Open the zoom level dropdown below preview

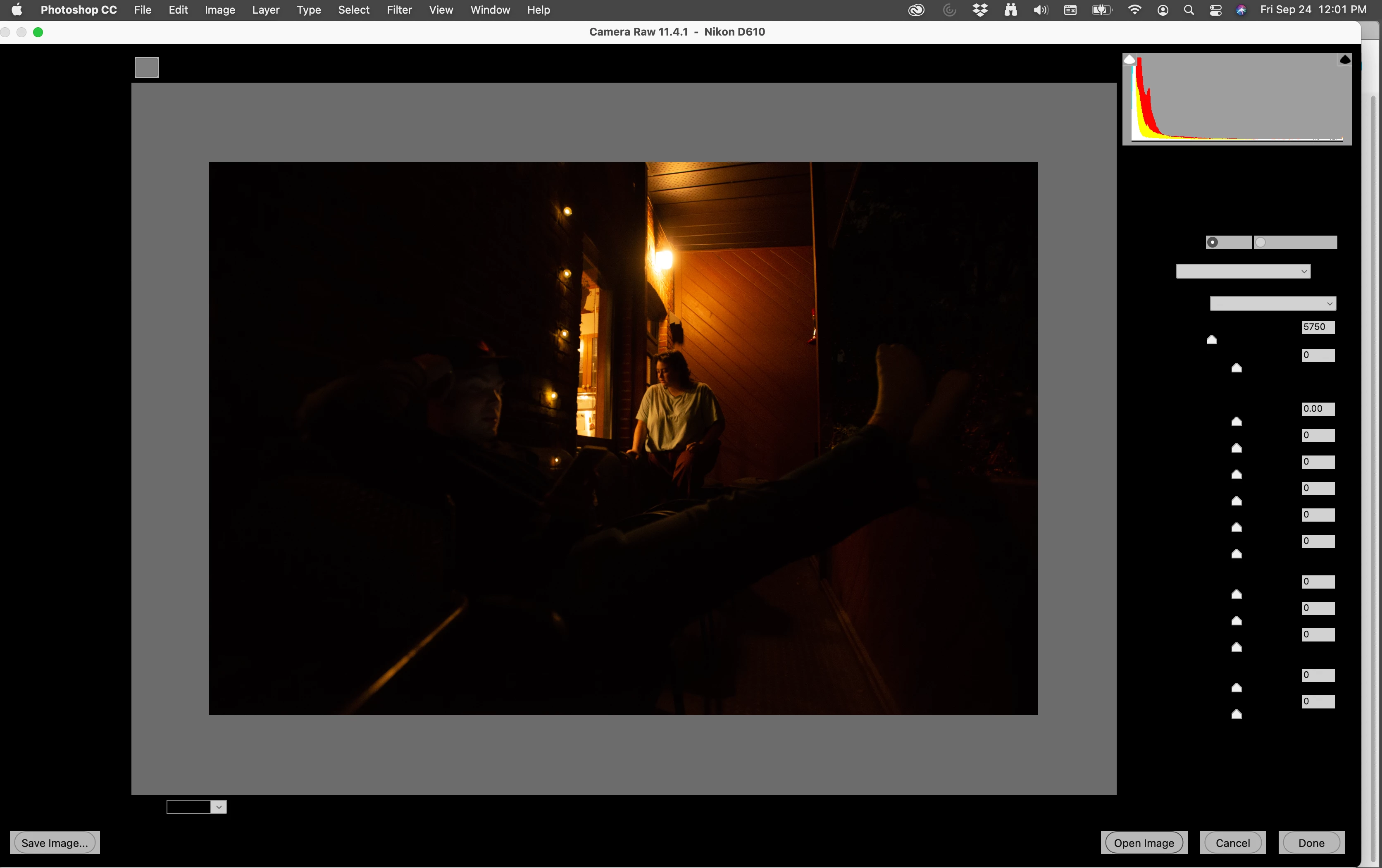point(218,807)
